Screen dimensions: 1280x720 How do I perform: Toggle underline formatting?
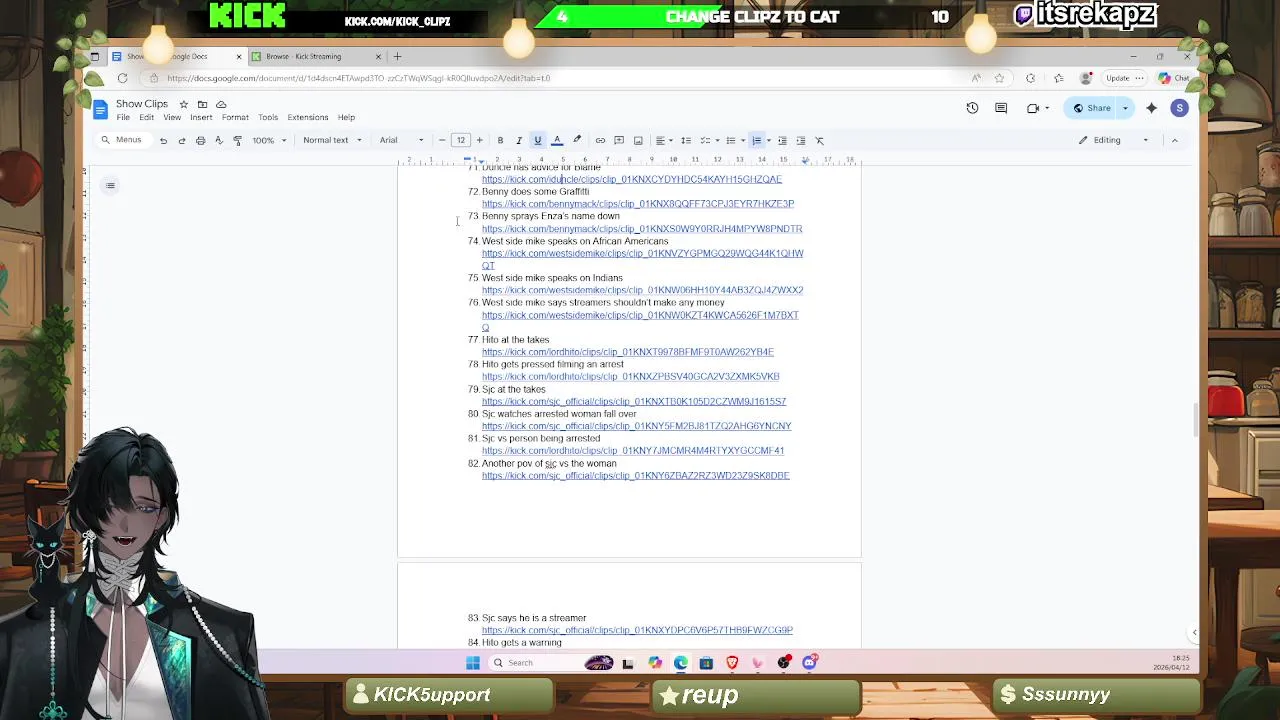pyautogui.click(x=537, y=140)
